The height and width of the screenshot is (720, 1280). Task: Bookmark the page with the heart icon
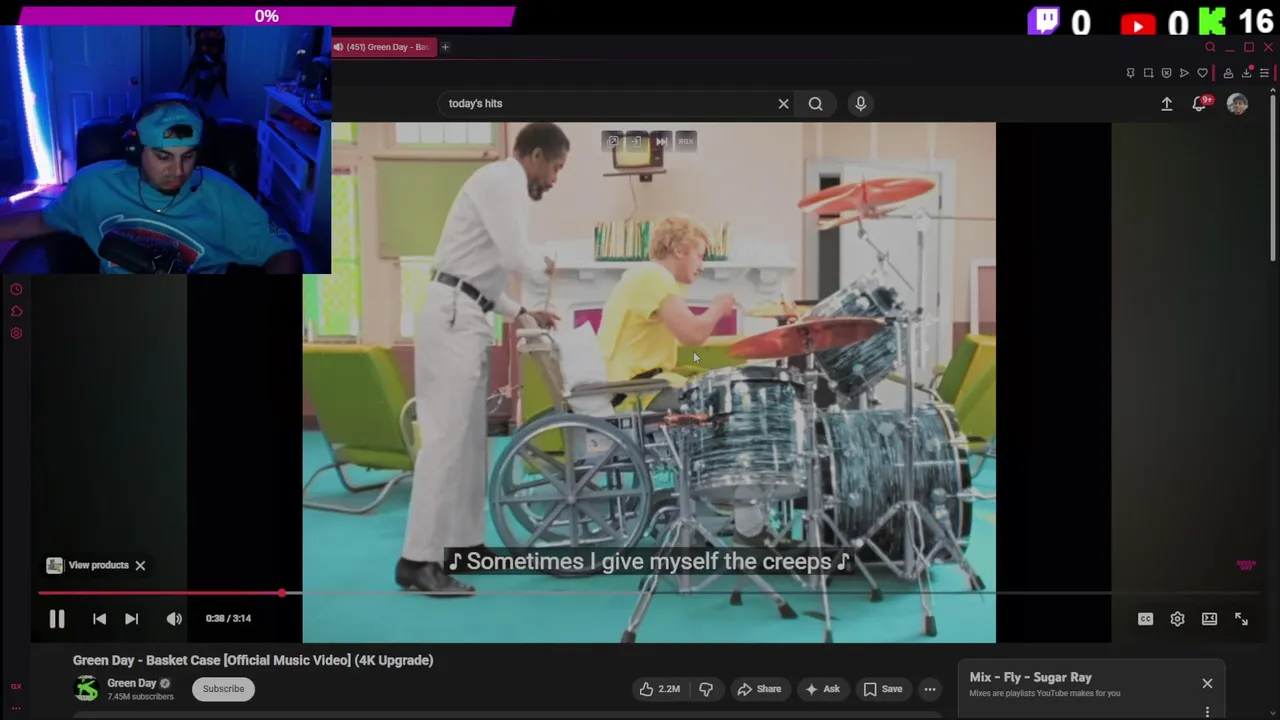tap(1202, 73)
